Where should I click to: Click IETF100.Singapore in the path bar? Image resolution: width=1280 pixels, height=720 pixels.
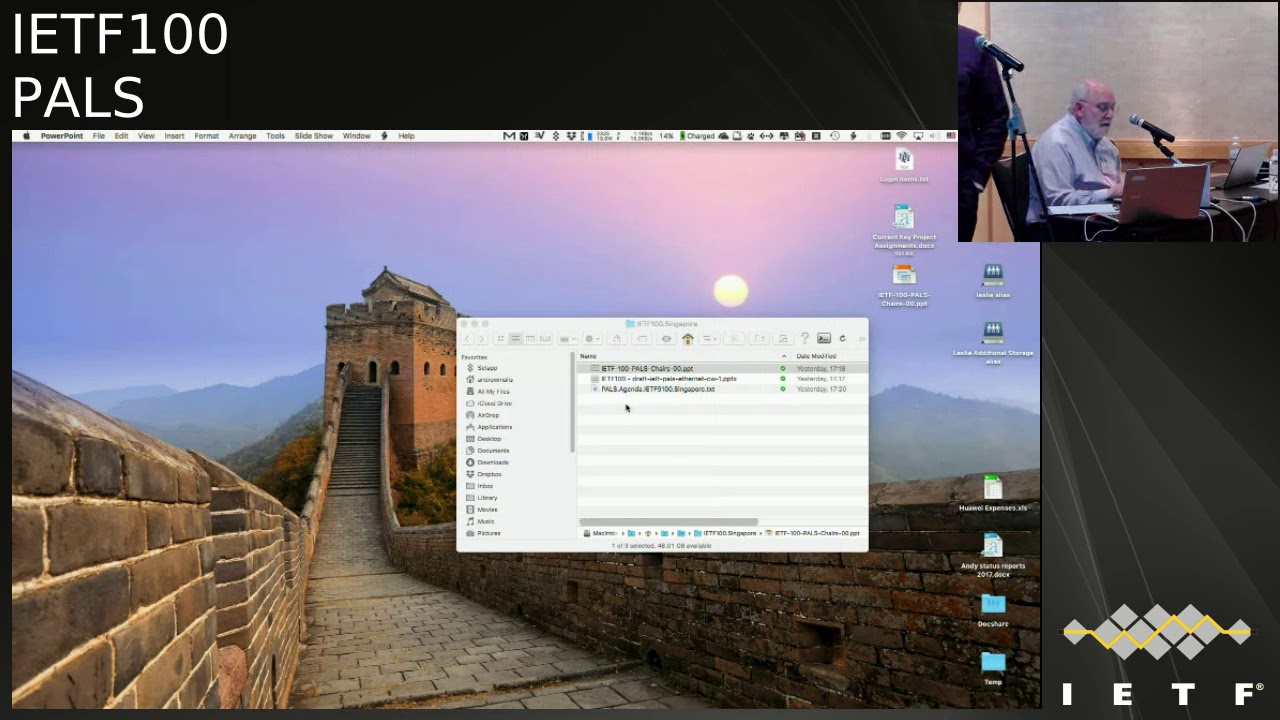click(x=726, y=533)
